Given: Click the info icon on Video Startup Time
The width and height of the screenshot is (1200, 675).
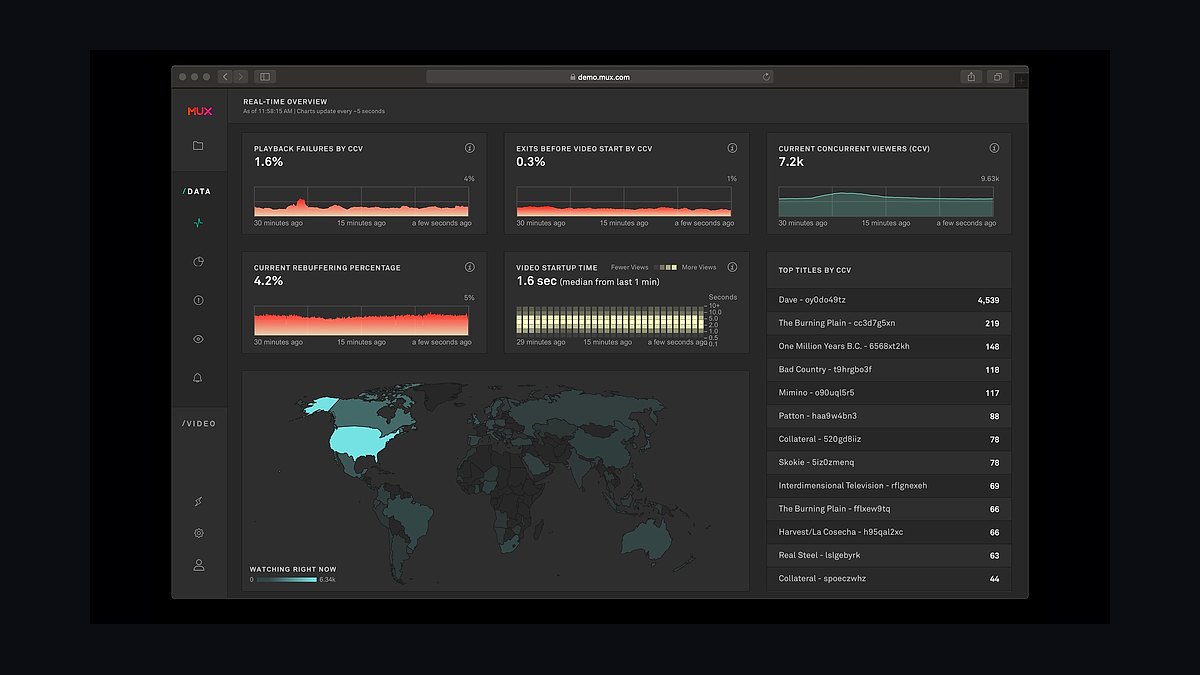Looking at the screenshot, I should click(732, 267).
